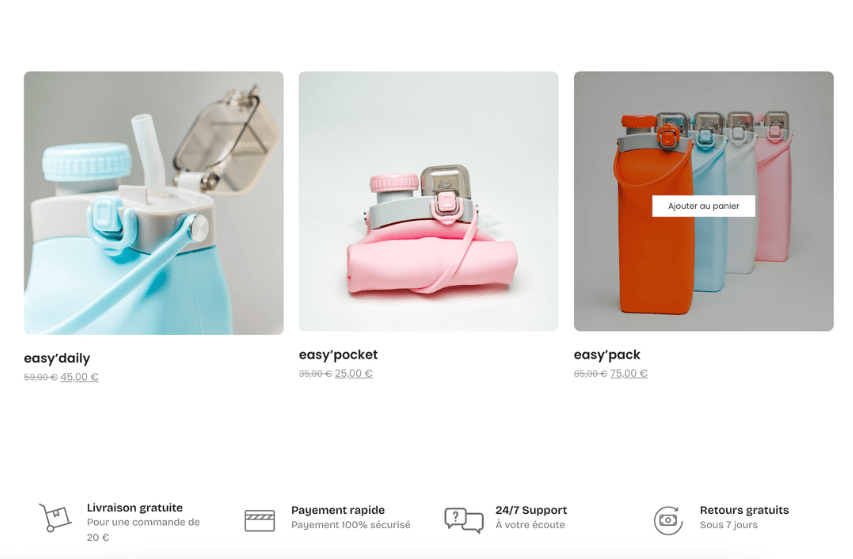Click the 25,00 € sale price
This screenshot has width=853, height=559.
[x=354, y=374]
